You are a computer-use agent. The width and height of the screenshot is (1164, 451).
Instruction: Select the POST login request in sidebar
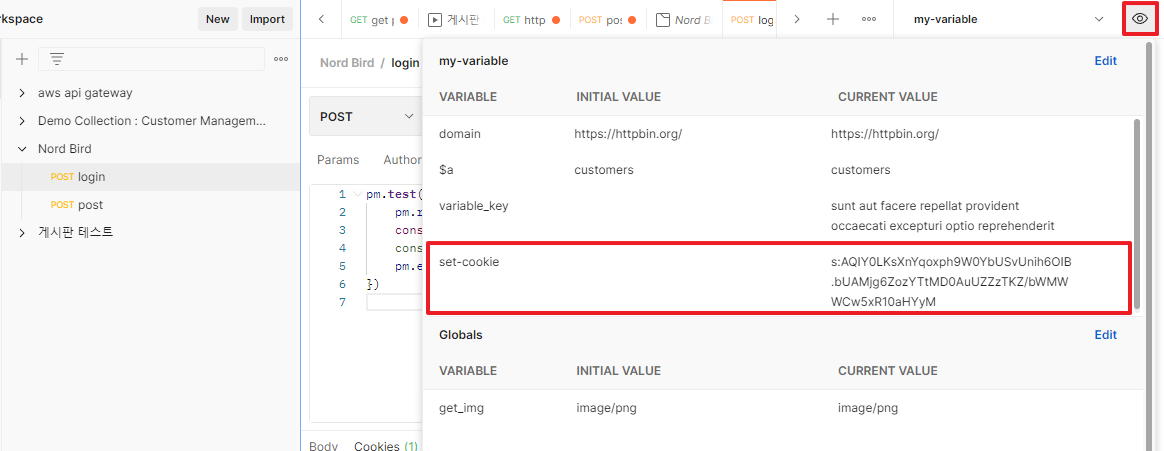(151, 177)
